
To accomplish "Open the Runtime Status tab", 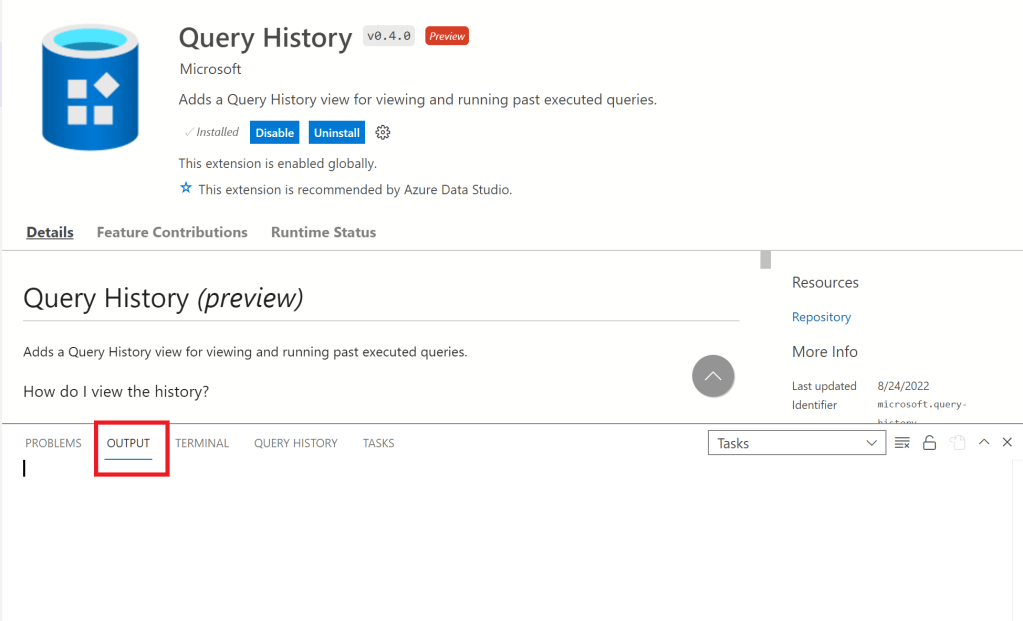I will tap(323, 232).
